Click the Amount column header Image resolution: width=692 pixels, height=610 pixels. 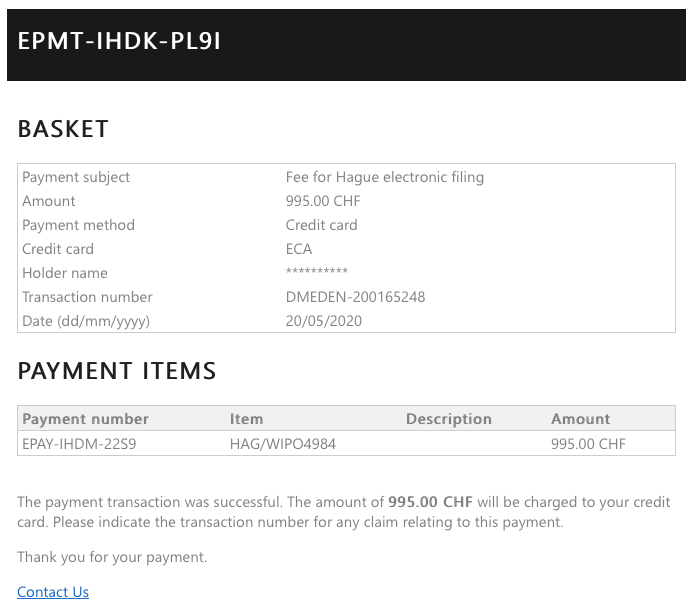coord(580,419)
